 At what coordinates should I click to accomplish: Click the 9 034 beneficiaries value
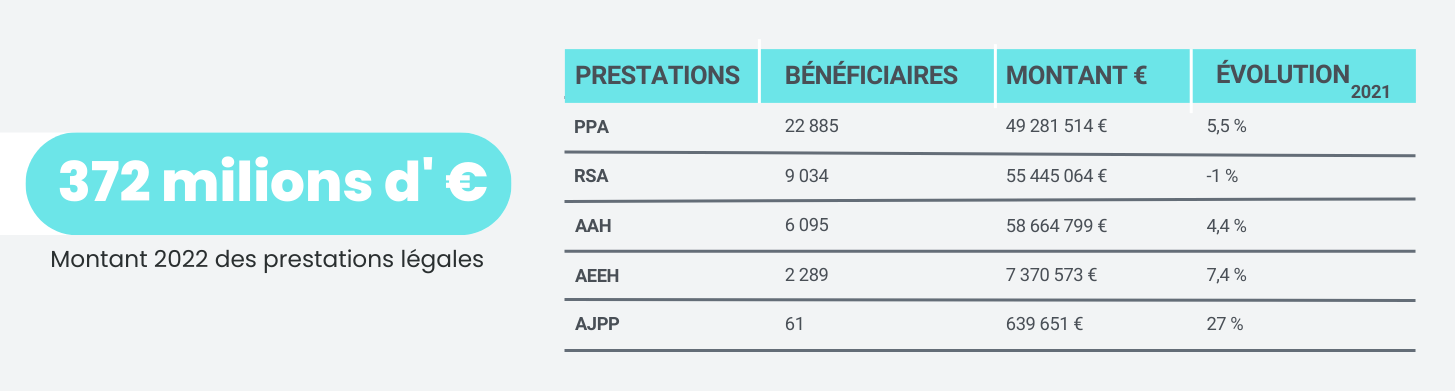coord(807,176)
